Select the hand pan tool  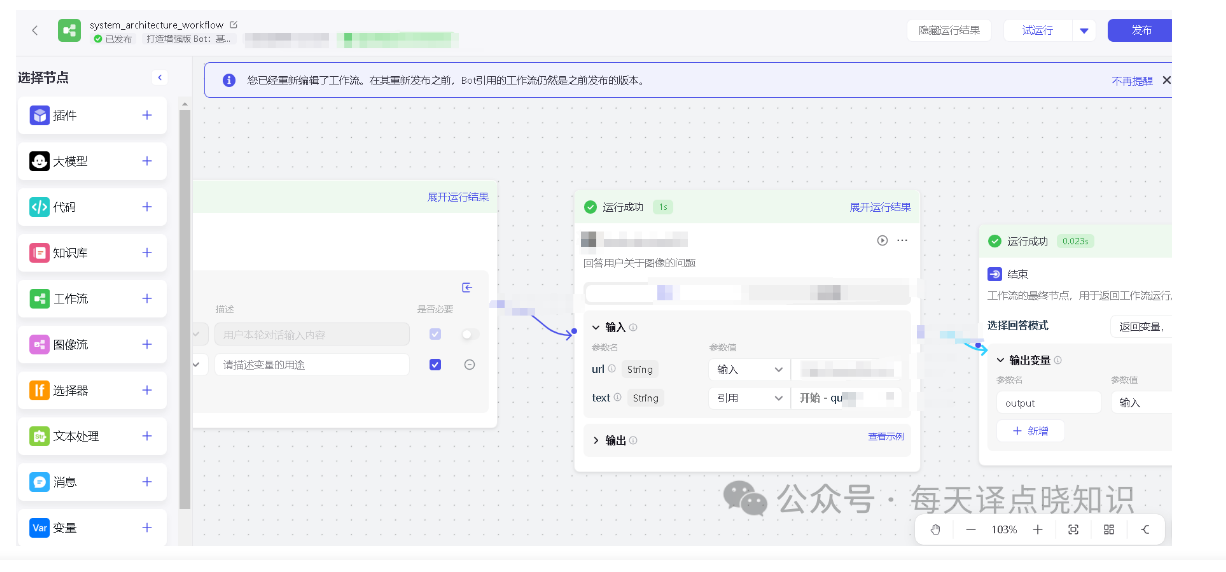[x=935, y=529]
